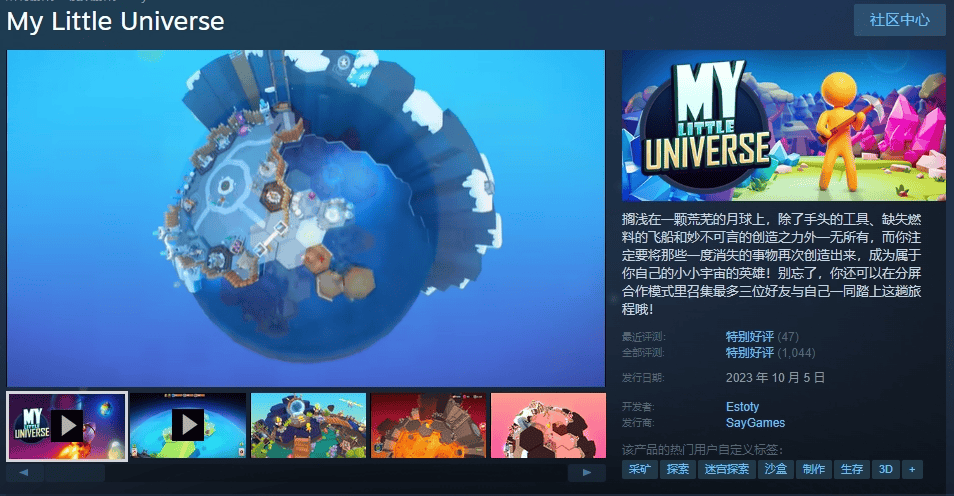Viewport: 954px width, 496px height.
Task: Open developer Estoty link
Action: [742, 407]
